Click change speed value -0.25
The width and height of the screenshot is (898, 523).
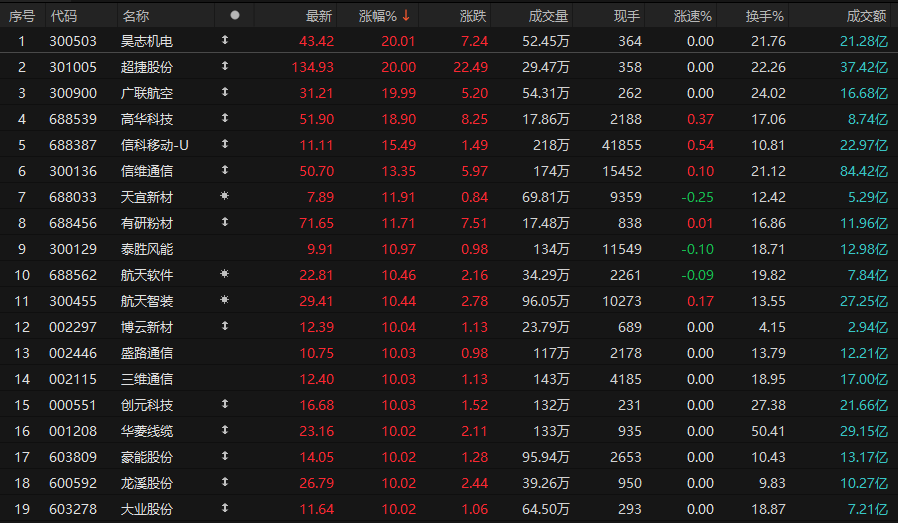pyautogui.click(x=697, y=197)
